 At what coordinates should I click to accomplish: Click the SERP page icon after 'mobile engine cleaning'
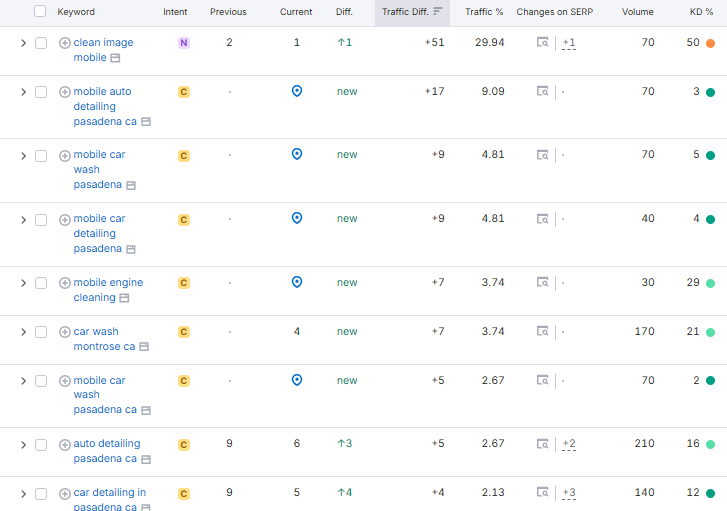125,298
